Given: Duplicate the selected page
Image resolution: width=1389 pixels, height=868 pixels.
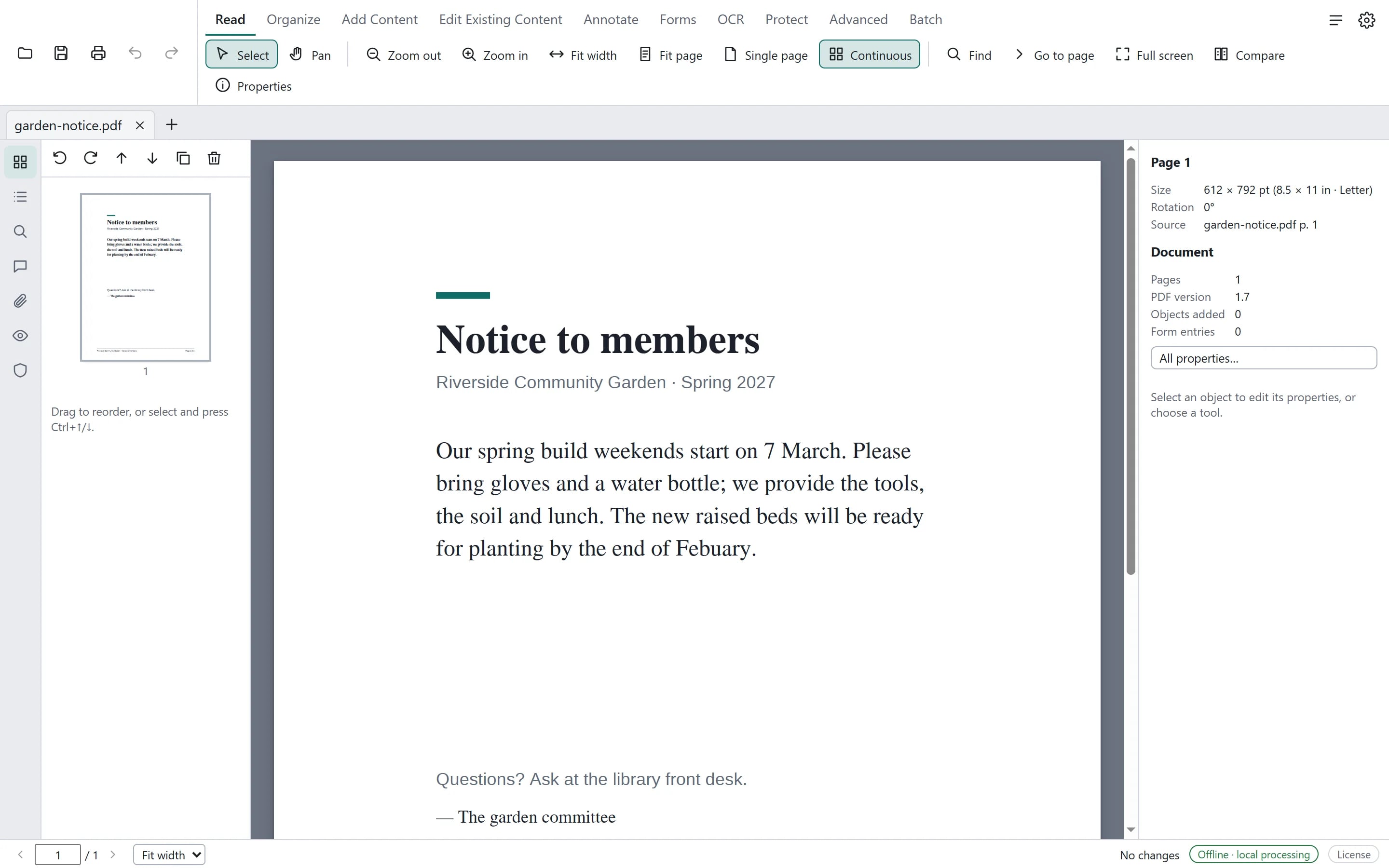Looking at the screenshot, I should 183,158.
